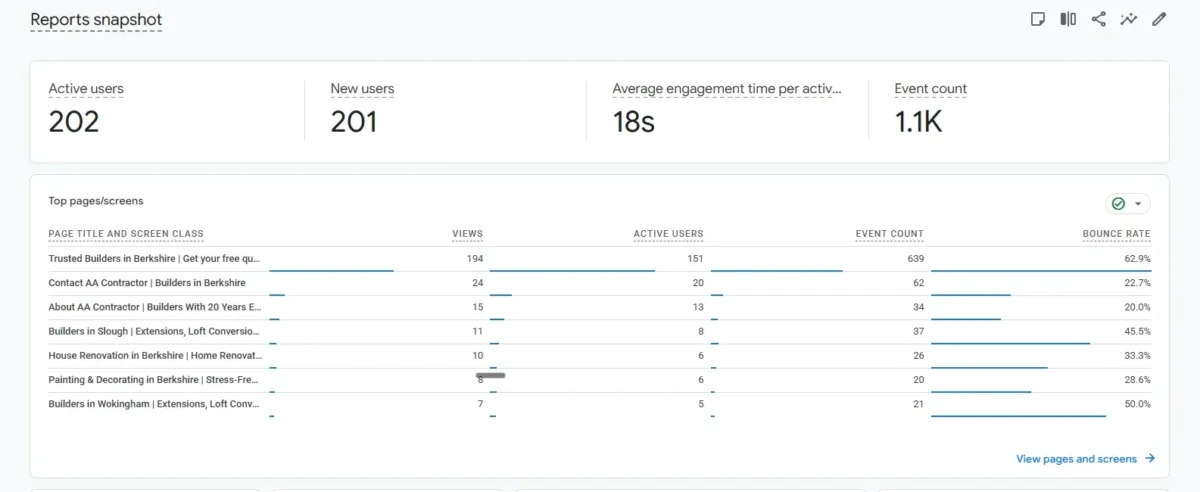Click House Renovation in Berkshire row
Screen dimensions: 1200x492
click(x=599, y=355)
